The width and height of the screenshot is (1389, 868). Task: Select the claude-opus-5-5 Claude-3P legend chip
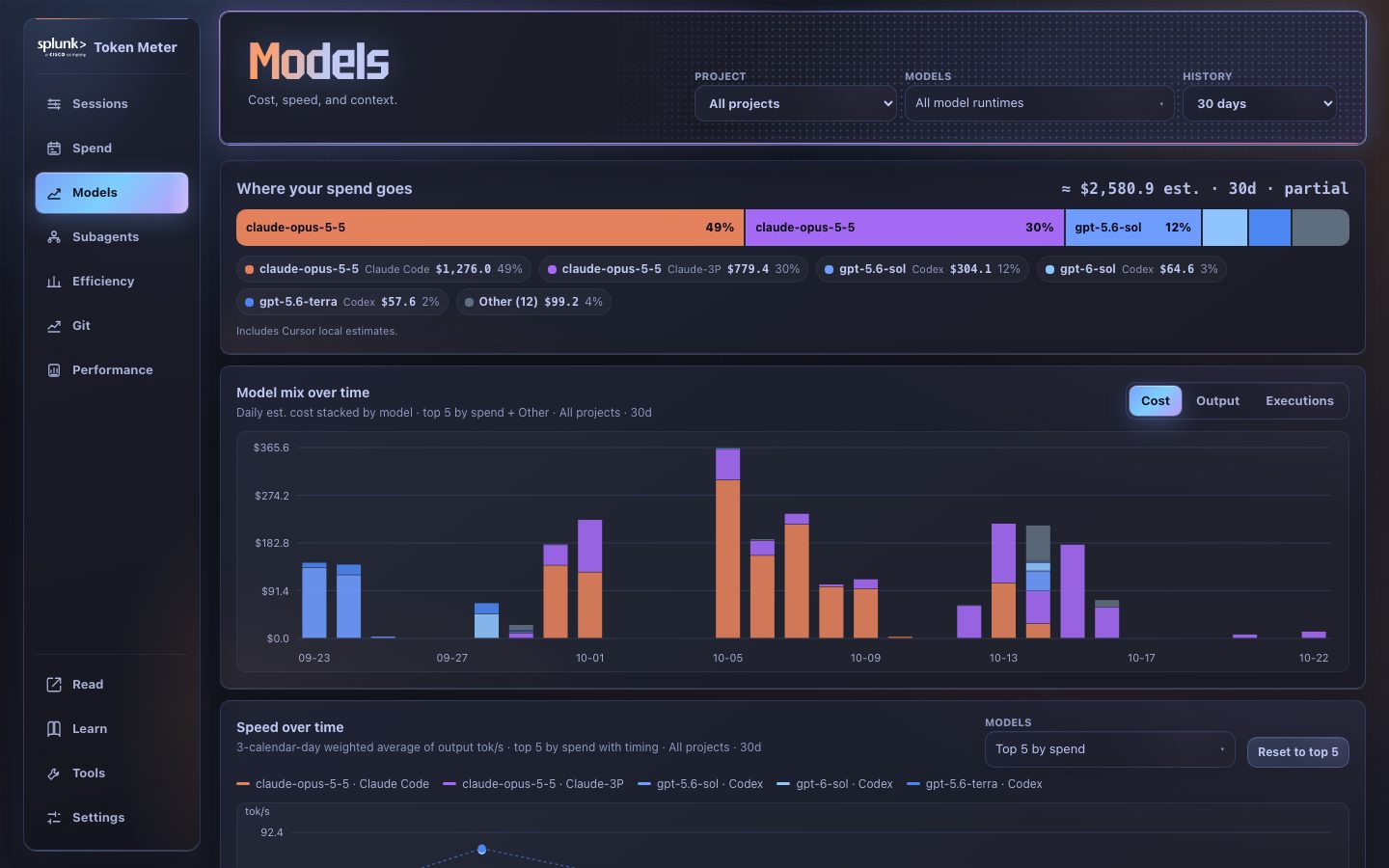(673, 269)
